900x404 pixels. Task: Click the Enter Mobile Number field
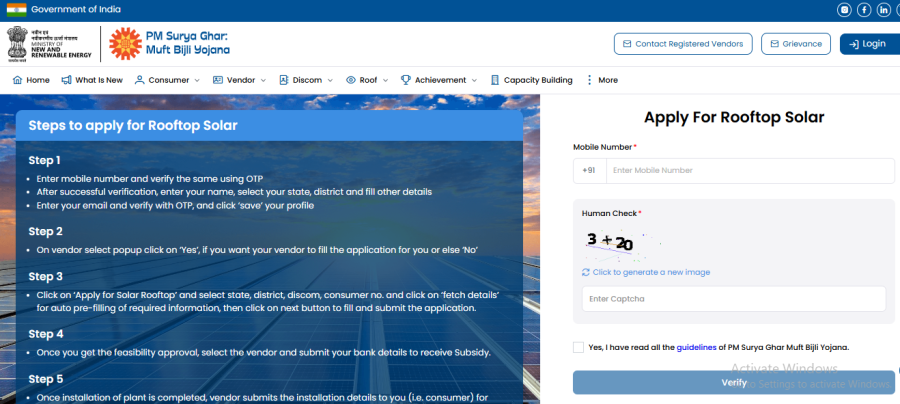pos(750,170)
